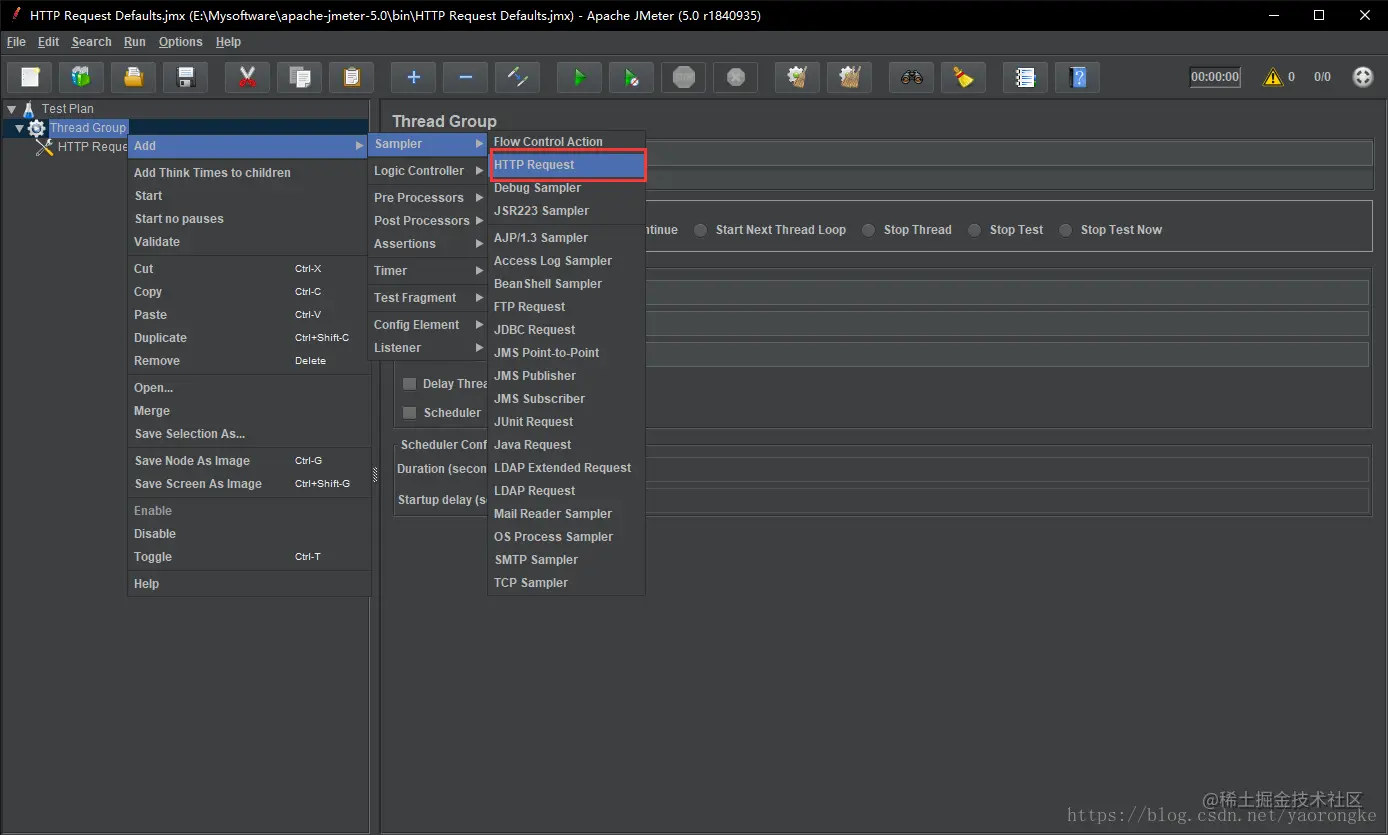This screenshot has width=1388, height=835.
Task: Click the Start no pauses icon
Action: pyautogui.click(x=631, y=77)
